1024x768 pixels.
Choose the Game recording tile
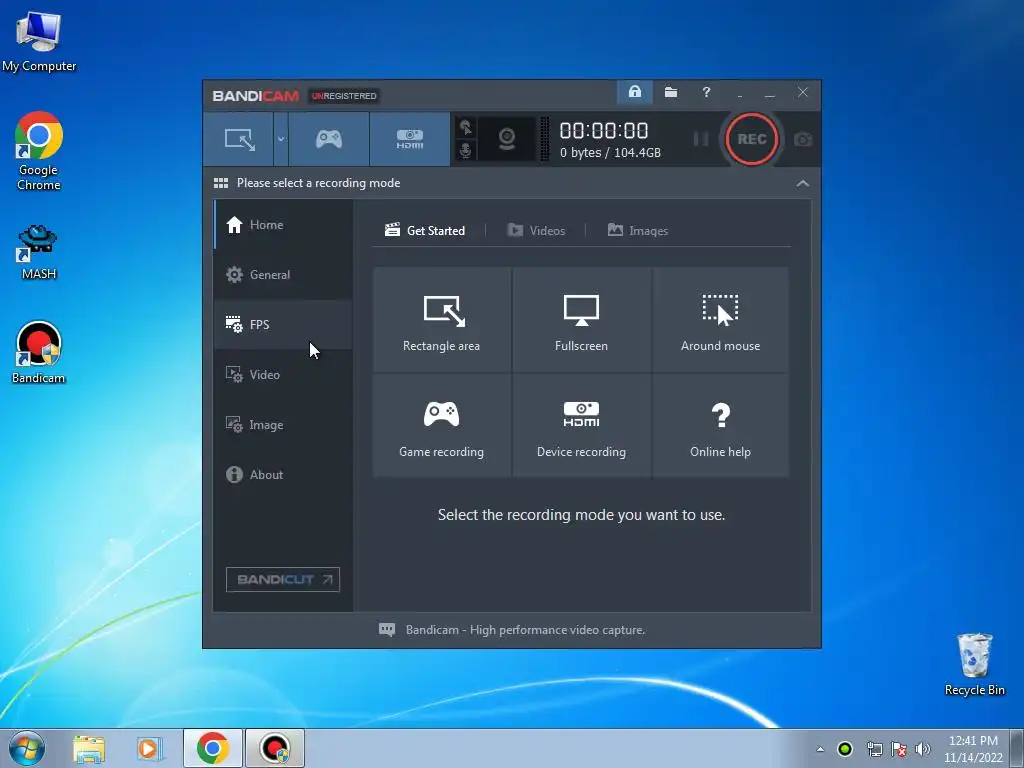click(x=441, y=426)
